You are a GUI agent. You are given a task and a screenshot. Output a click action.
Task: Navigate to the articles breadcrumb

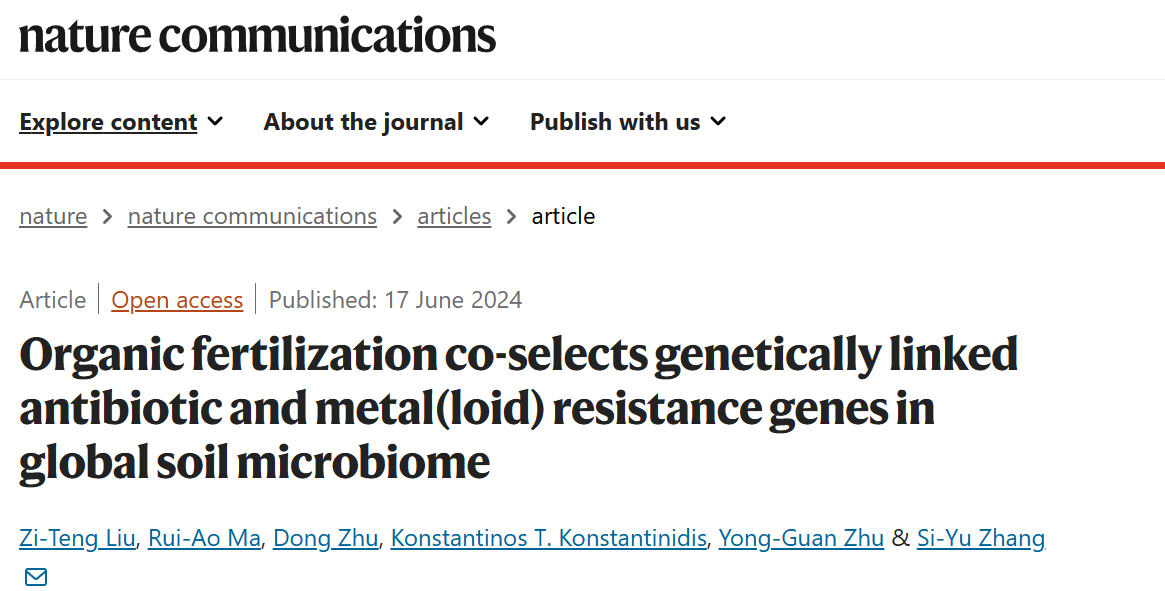[454, 216]
